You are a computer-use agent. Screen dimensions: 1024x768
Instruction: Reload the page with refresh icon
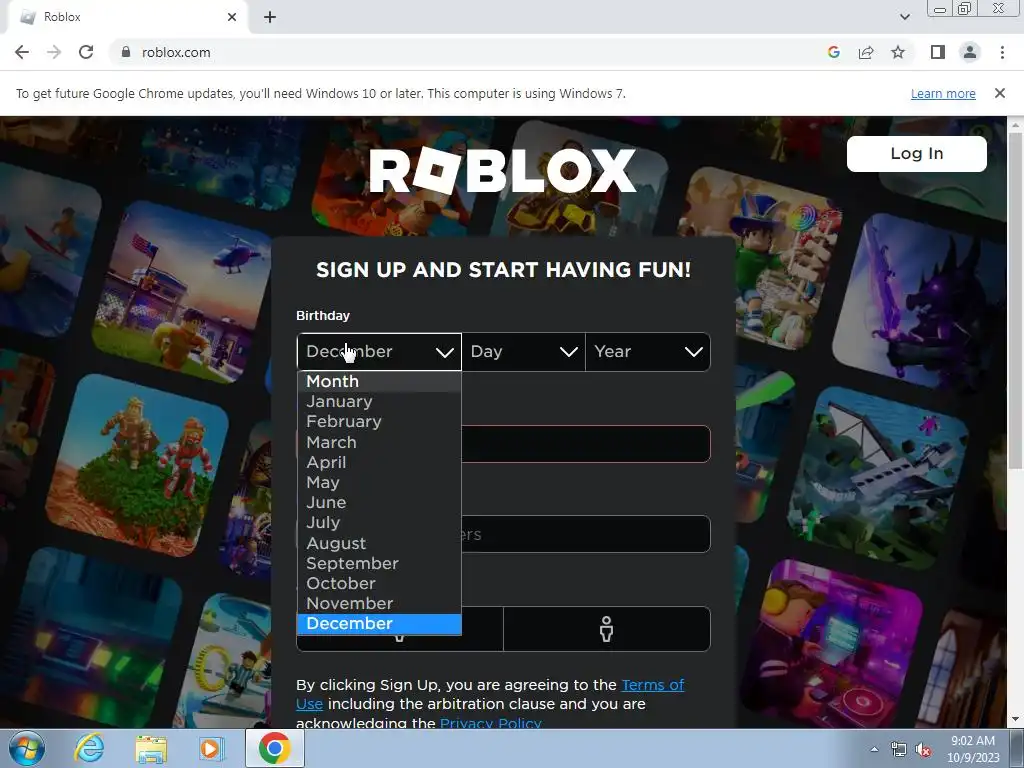pos(86,52)
